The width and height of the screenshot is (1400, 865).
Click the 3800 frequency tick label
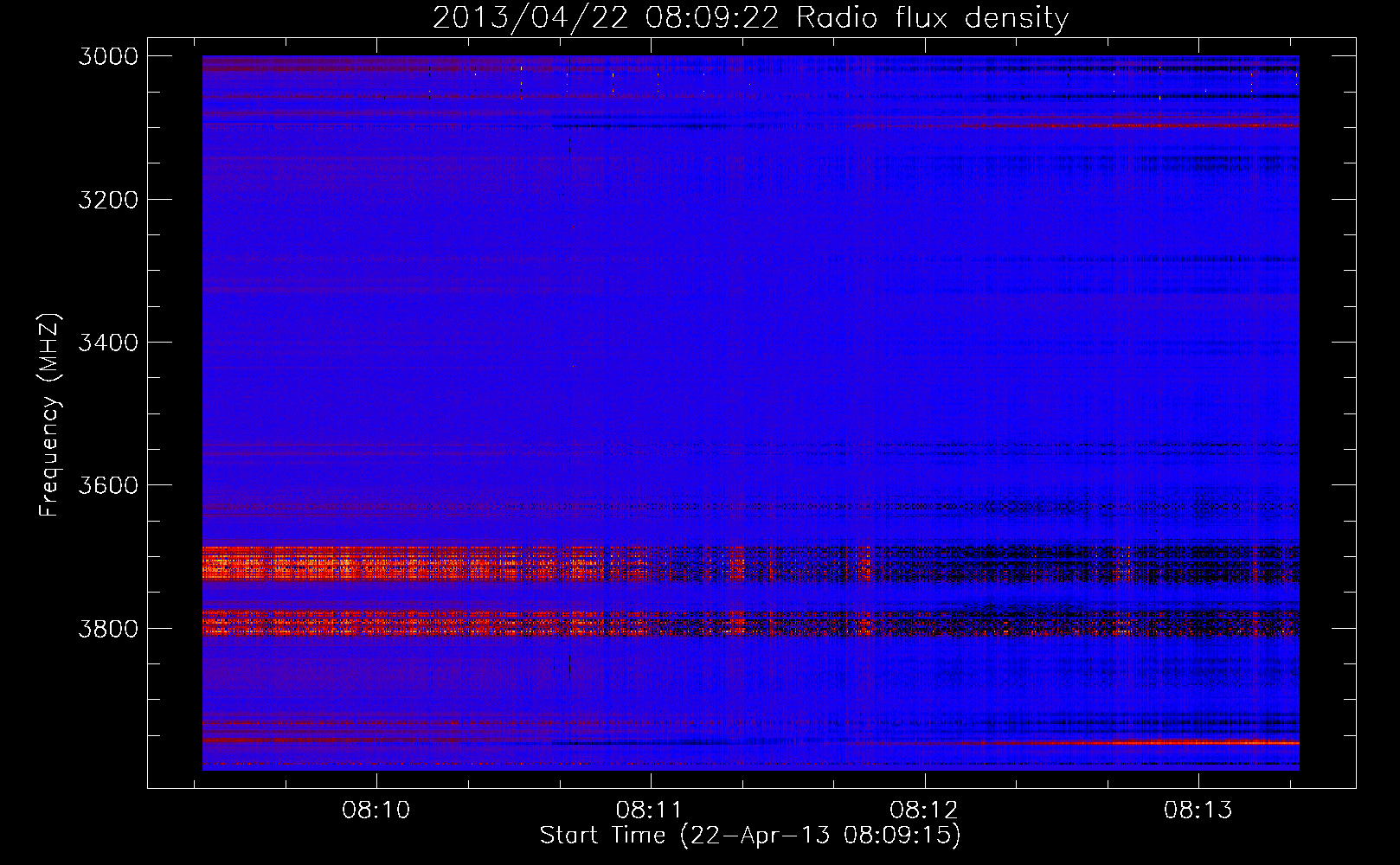pos(108,629)
